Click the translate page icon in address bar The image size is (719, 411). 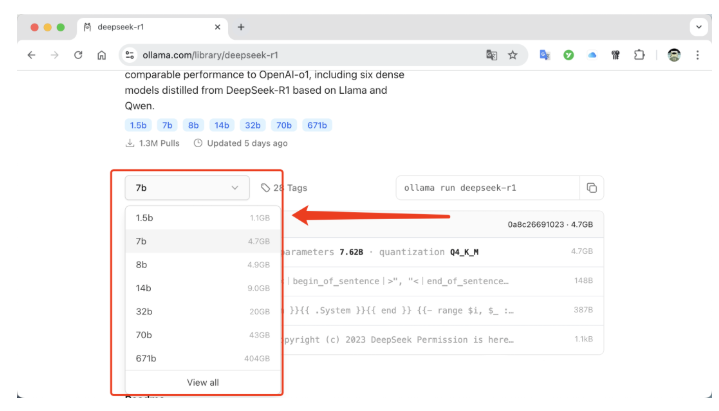point(491,55)
